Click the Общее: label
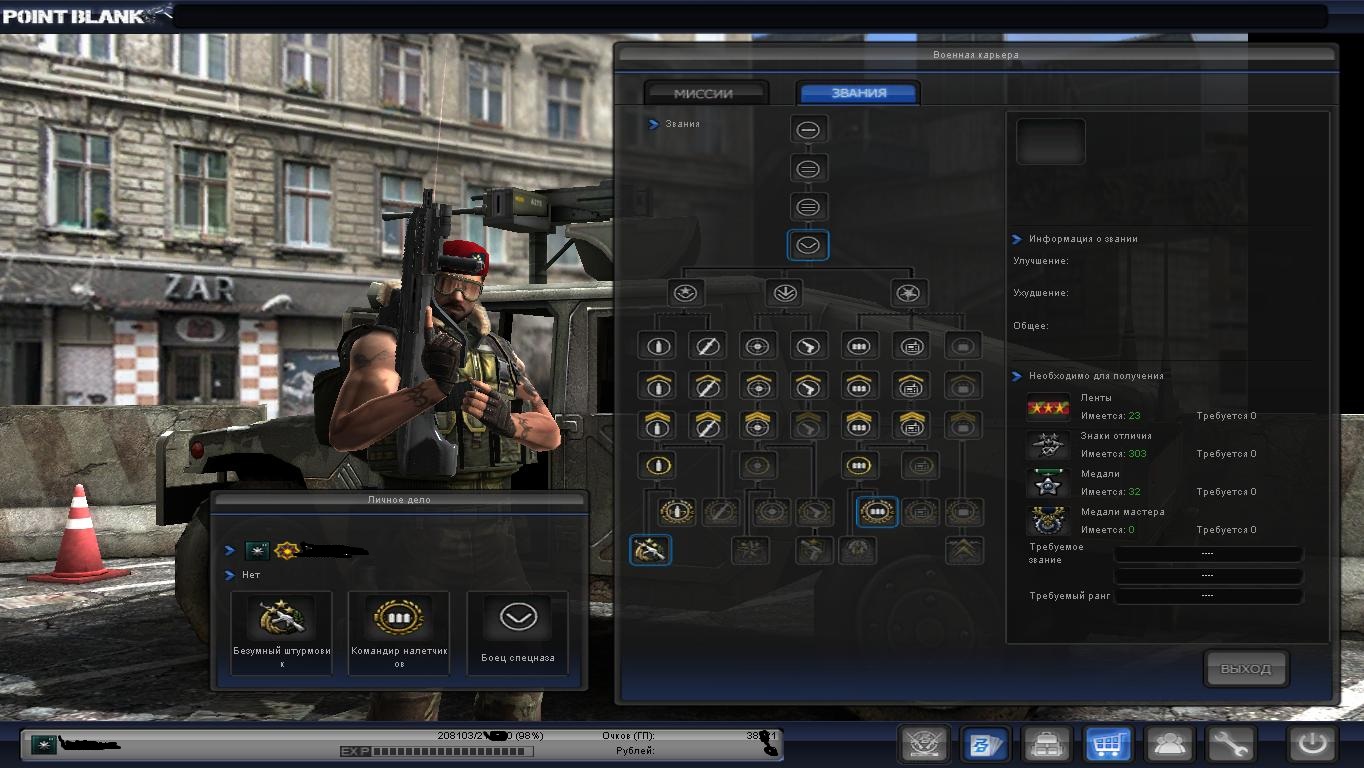The width and height of the screenshot is (1364, 768). [1031, 326]
